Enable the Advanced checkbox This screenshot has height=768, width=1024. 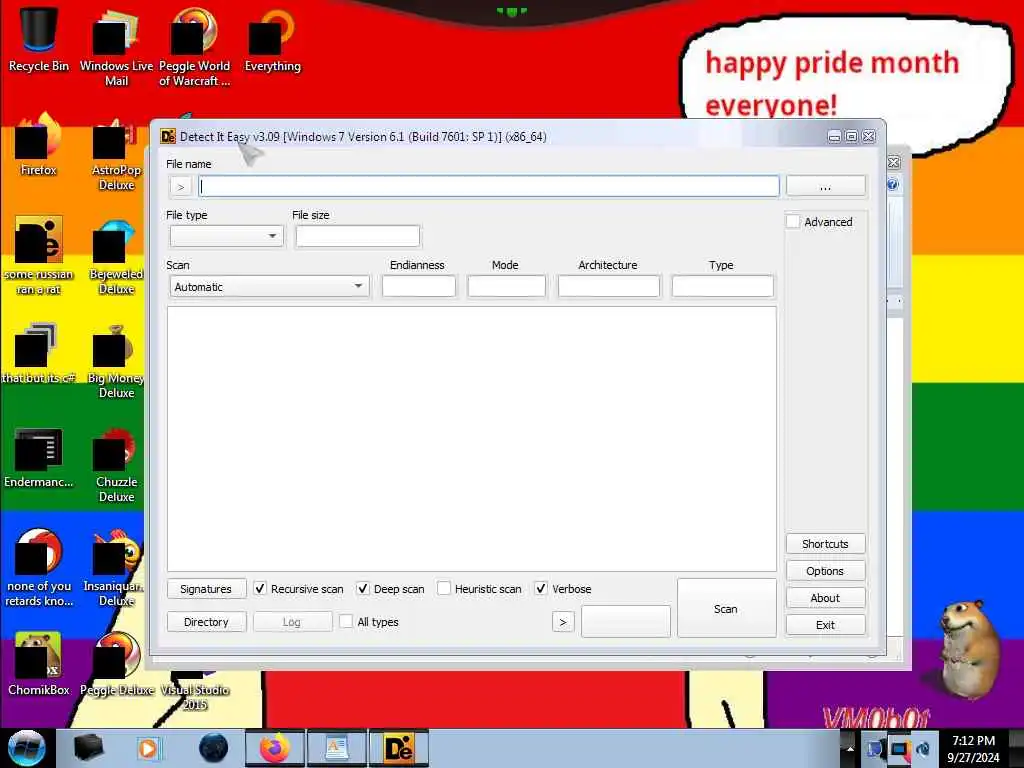pos(793,221)
